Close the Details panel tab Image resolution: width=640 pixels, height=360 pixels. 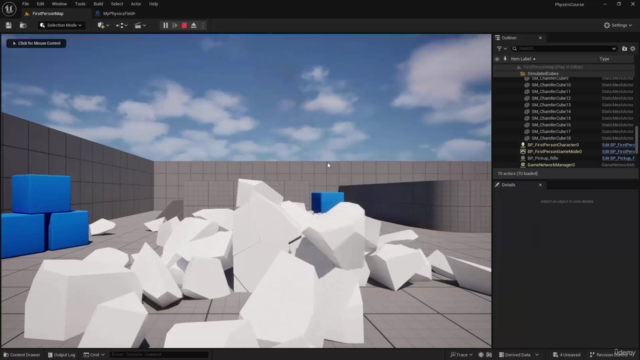(x=540, y=185)
